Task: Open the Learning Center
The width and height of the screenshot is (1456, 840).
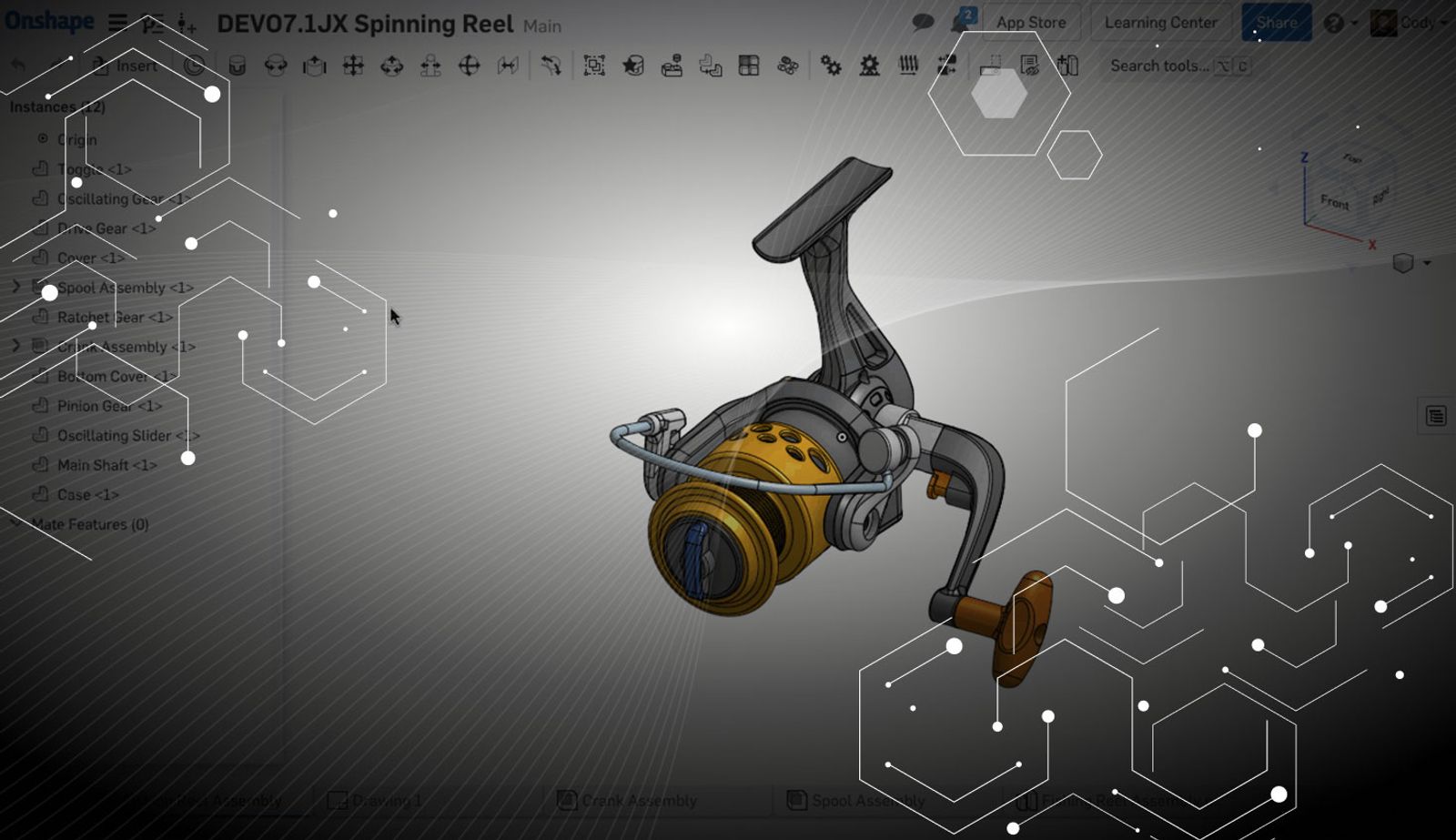Action: click(1160, 23)
